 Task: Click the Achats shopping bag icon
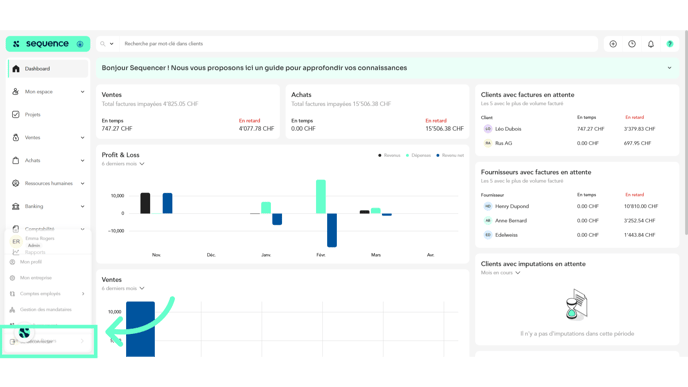click(x=16, y=161)
